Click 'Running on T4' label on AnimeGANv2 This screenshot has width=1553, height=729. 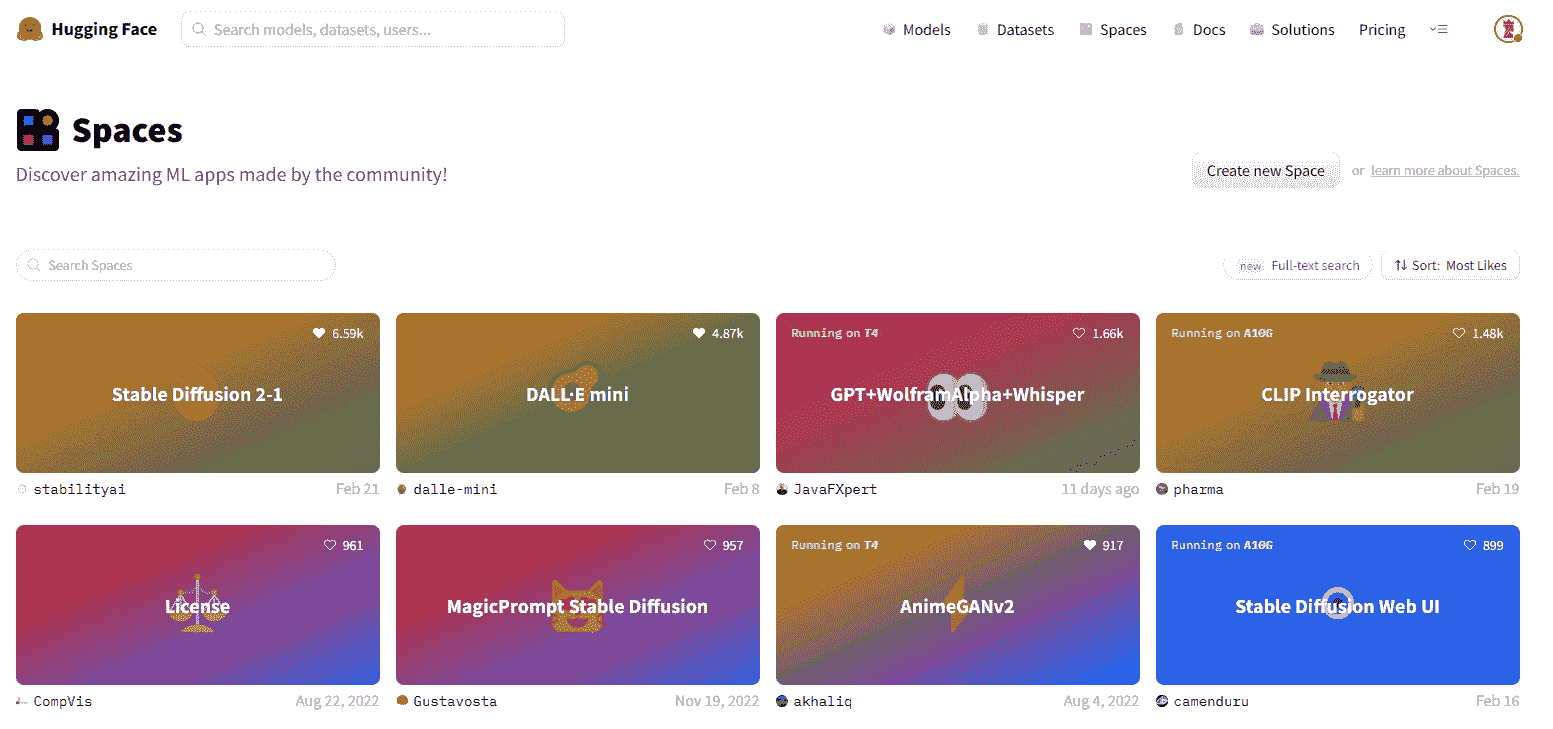tap(835, 545)
